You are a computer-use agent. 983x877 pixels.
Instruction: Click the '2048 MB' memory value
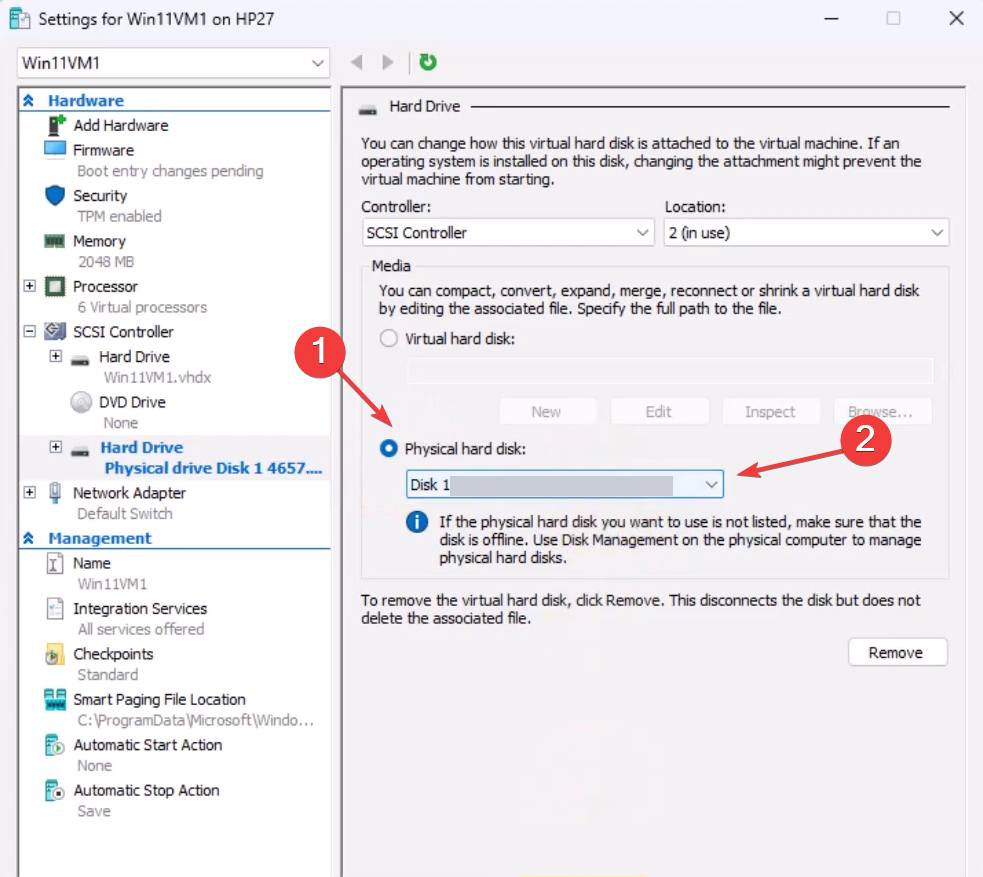[x=105, y=262]
